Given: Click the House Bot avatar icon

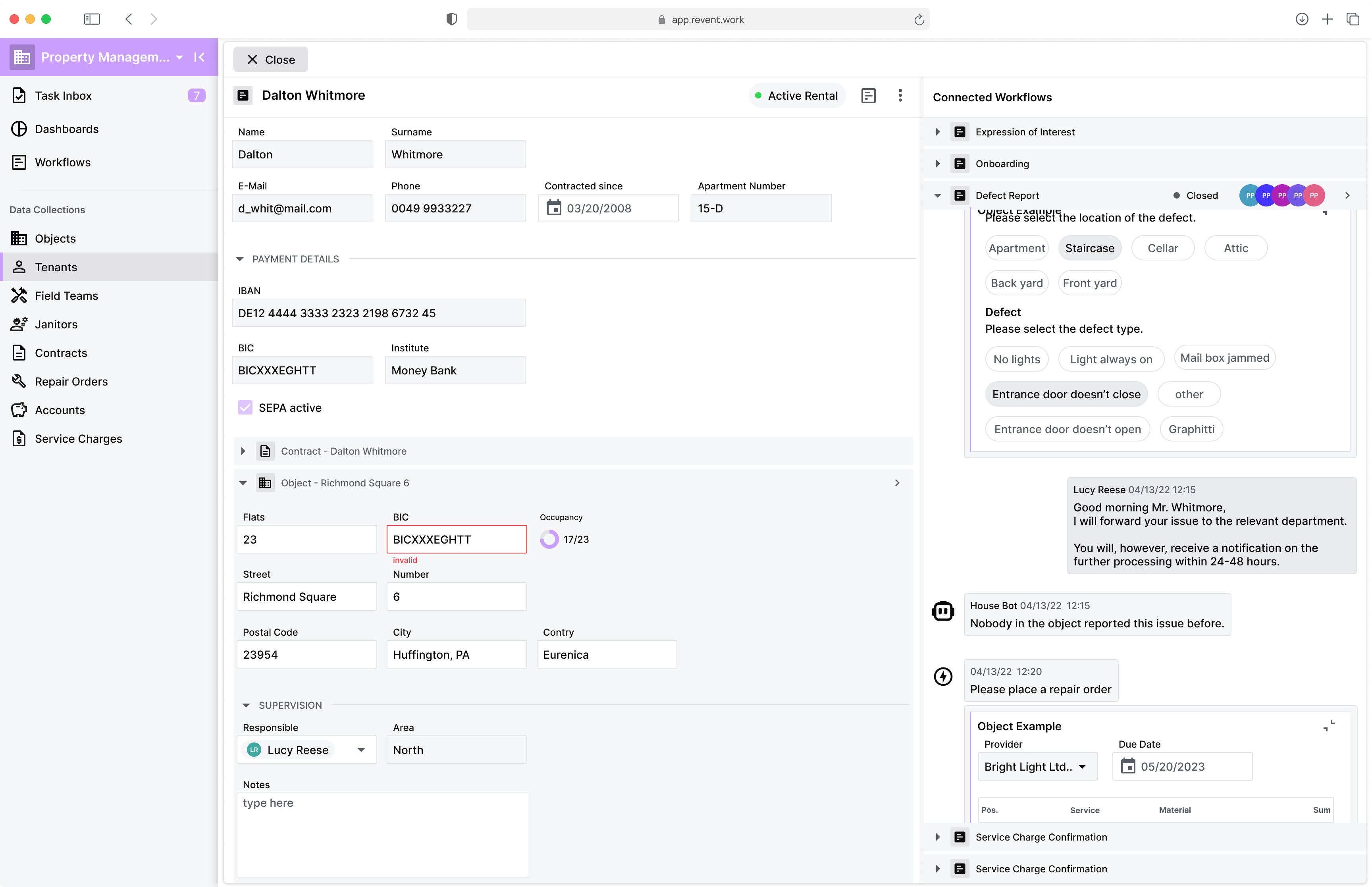Looking at the screenshot, I should point(942,611).
